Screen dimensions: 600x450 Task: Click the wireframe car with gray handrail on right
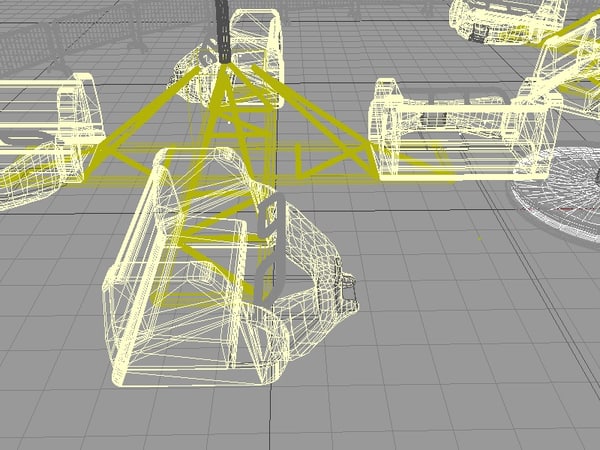[x=465, y=128]
